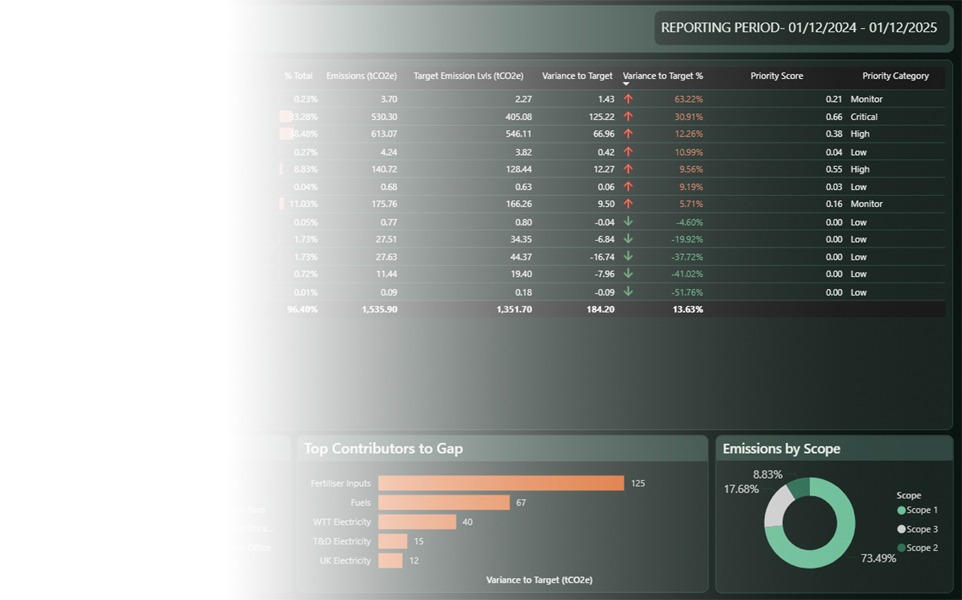
Task: Click the green down arrow beside -51.76%
Action: pos(628,291)
